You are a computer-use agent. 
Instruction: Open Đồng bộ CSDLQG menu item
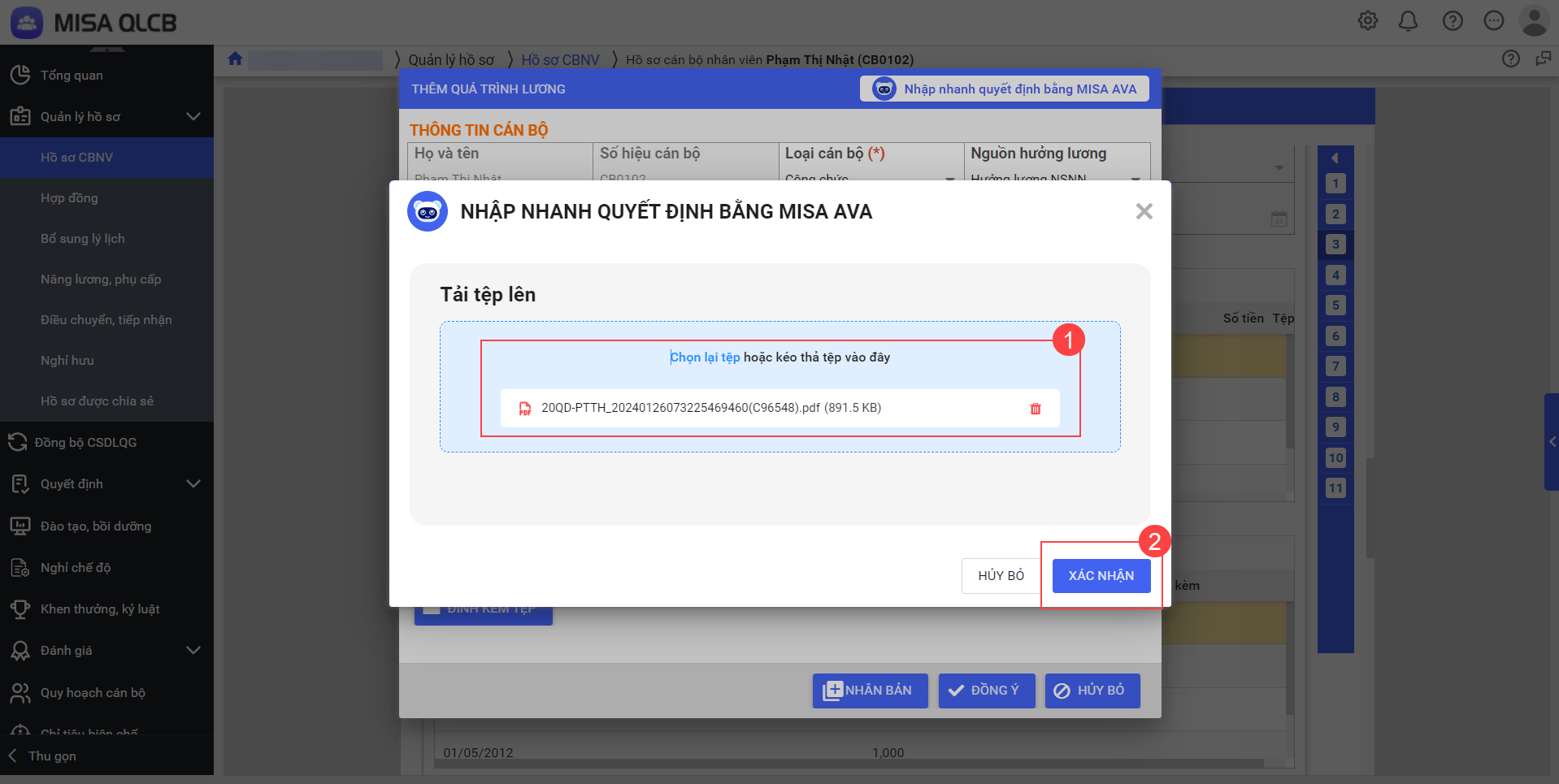click(x=85, y=442)
